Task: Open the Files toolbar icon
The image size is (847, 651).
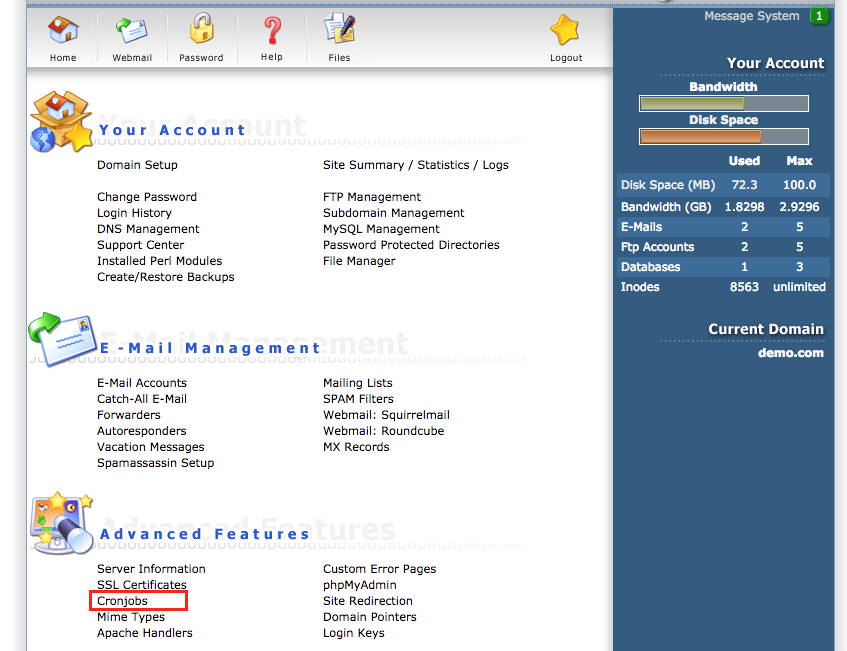Action: (x=340, y=32)
